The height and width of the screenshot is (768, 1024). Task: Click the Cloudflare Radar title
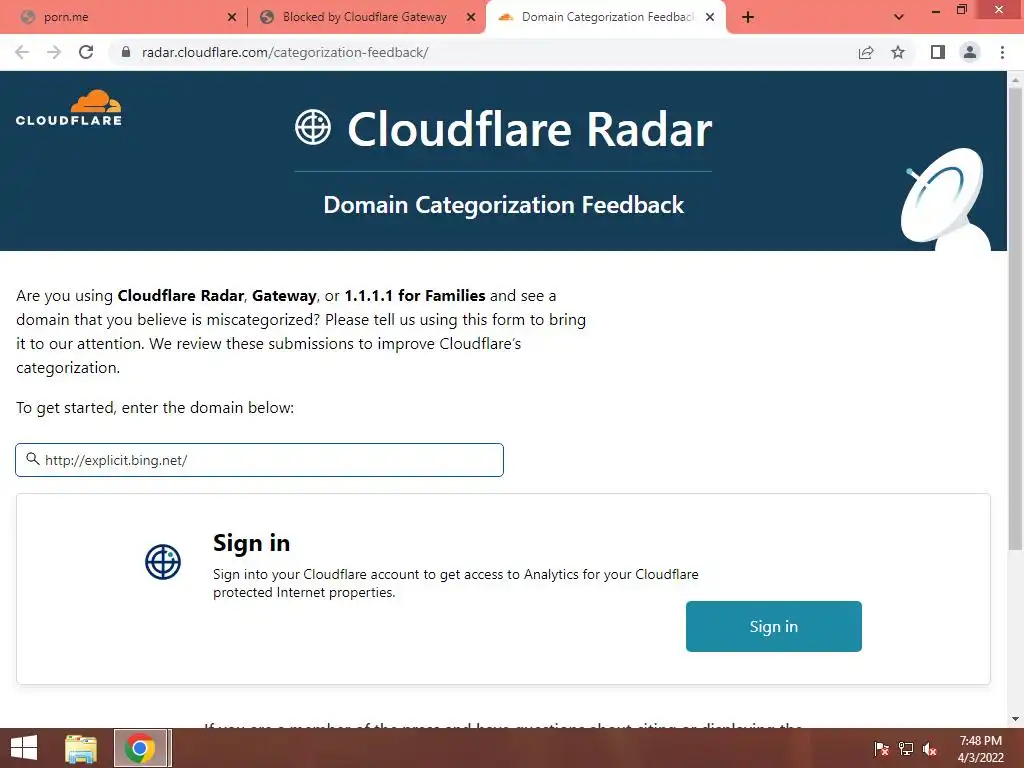(x=530, y=129)
